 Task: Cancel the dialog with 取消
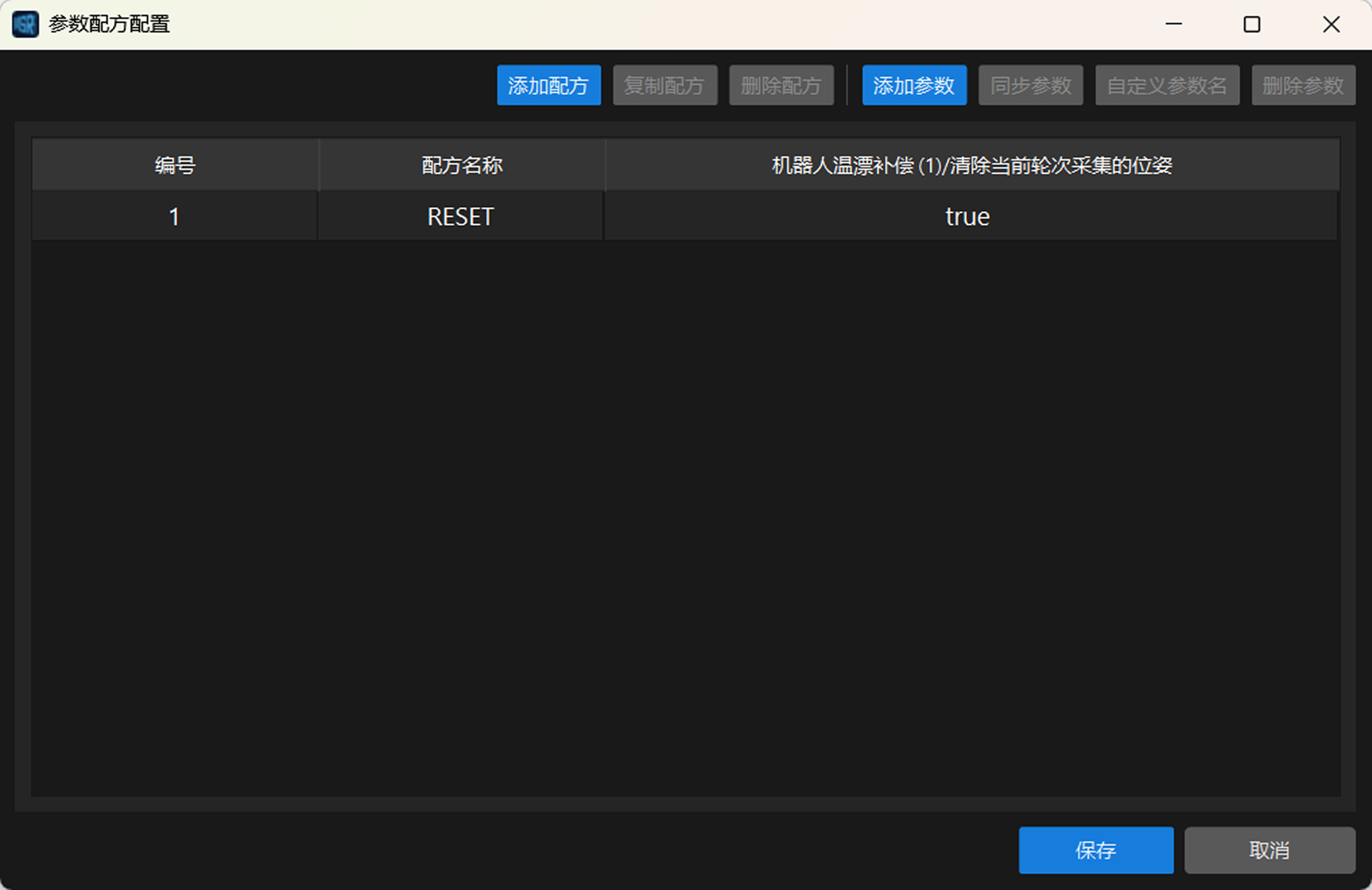(1270, 850)
